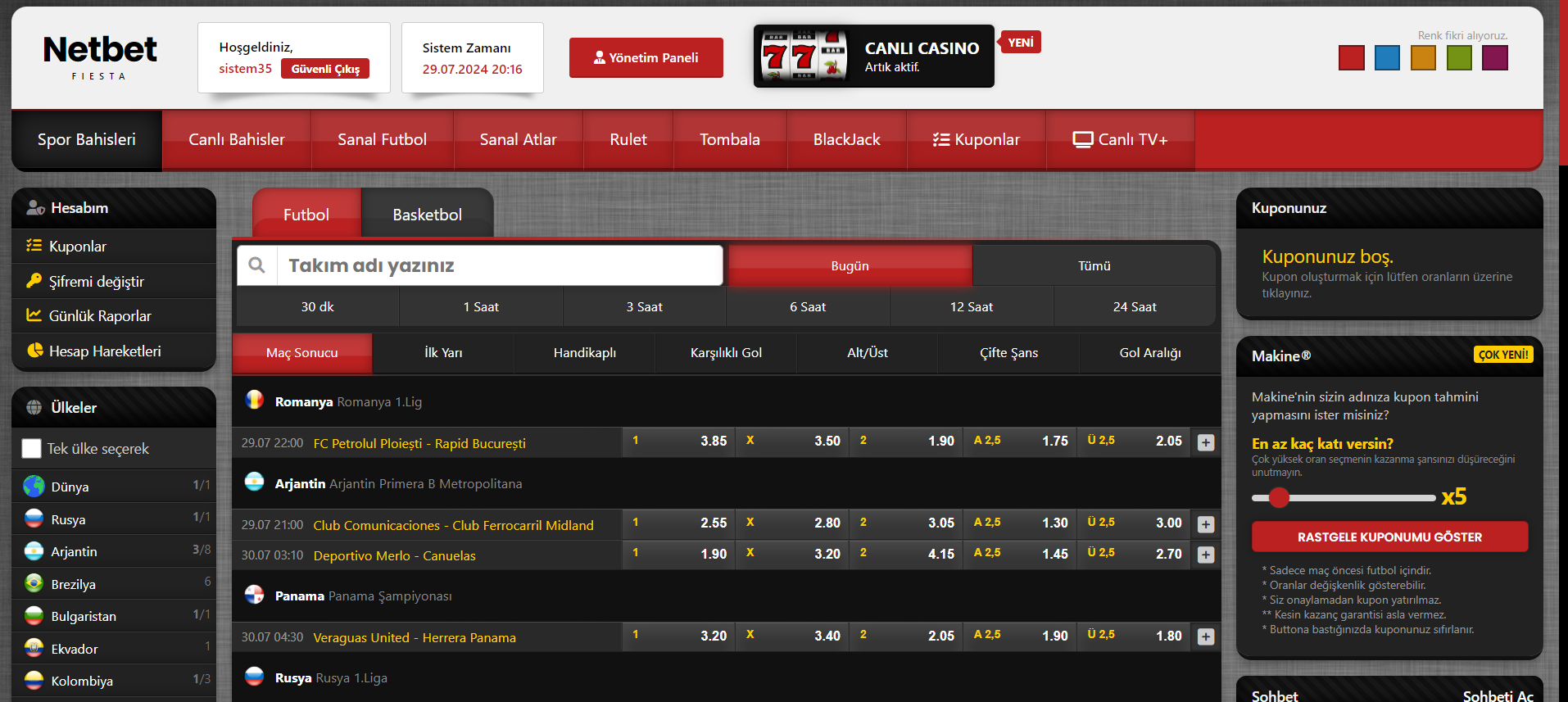Open Sanal Atlar menu
This screenshot has width=1568, height=702.
click(518, 140)
